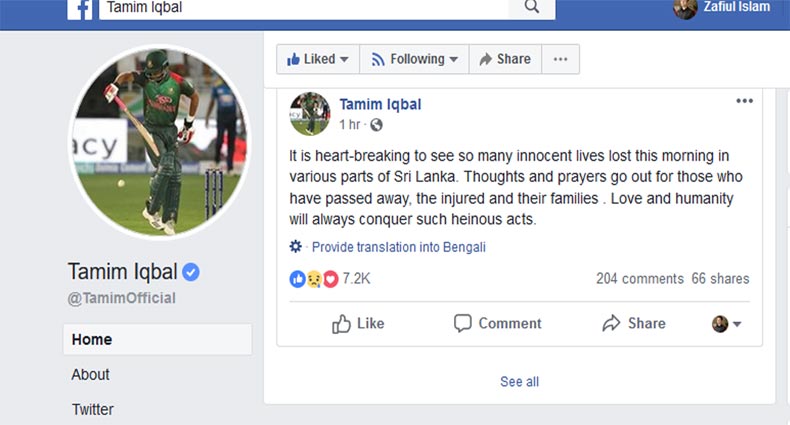Image resolution: width=790 pixels, height=425 pixels.
Task: Click the See all link
Action: [519, 381]
